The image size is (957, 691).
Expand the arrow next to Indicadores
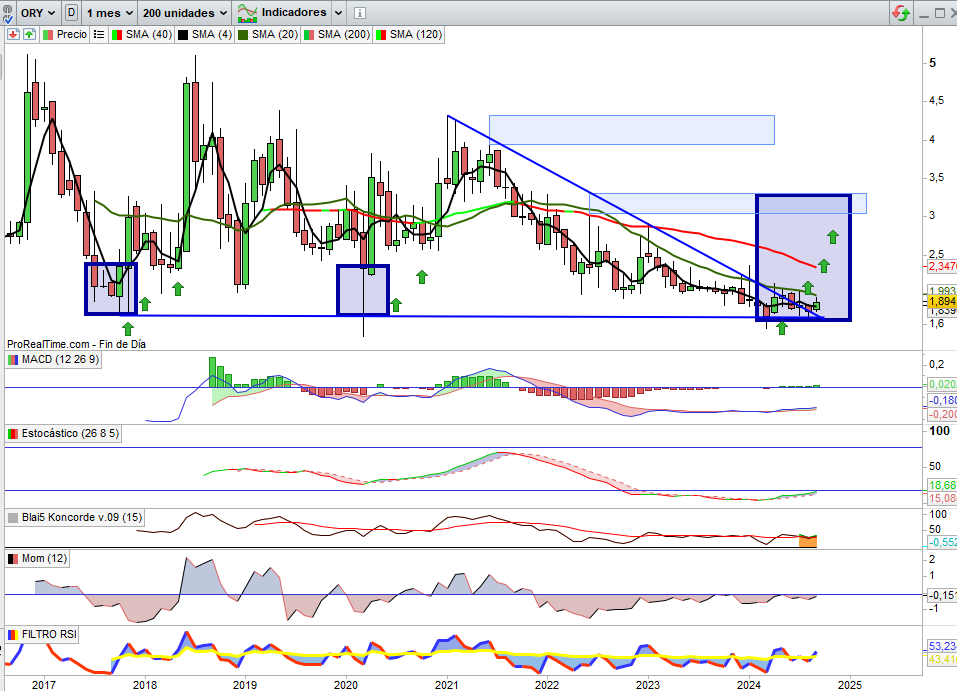point(338,13)
